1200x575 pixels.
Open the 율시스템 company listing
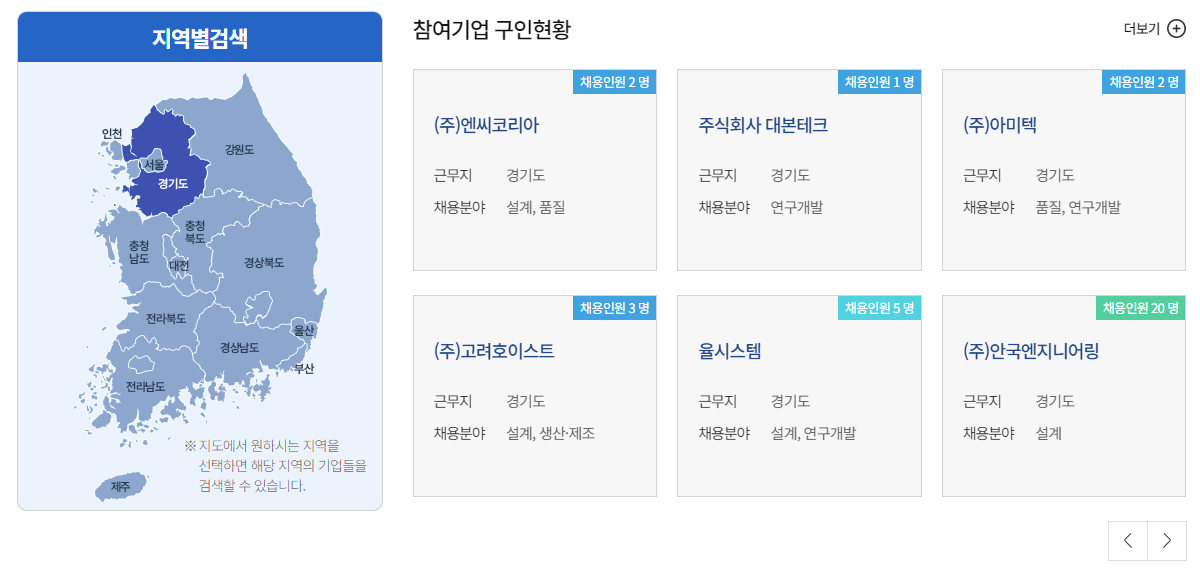pyautogui.click(x=799, y=396)
